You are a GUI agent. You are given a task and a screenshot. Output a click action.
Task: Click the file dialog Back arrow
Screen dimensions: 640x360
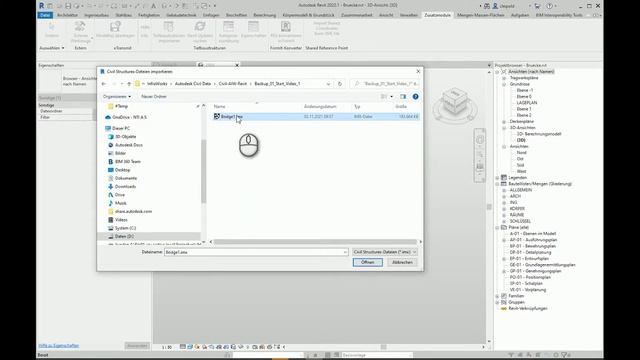click(104, 84)
